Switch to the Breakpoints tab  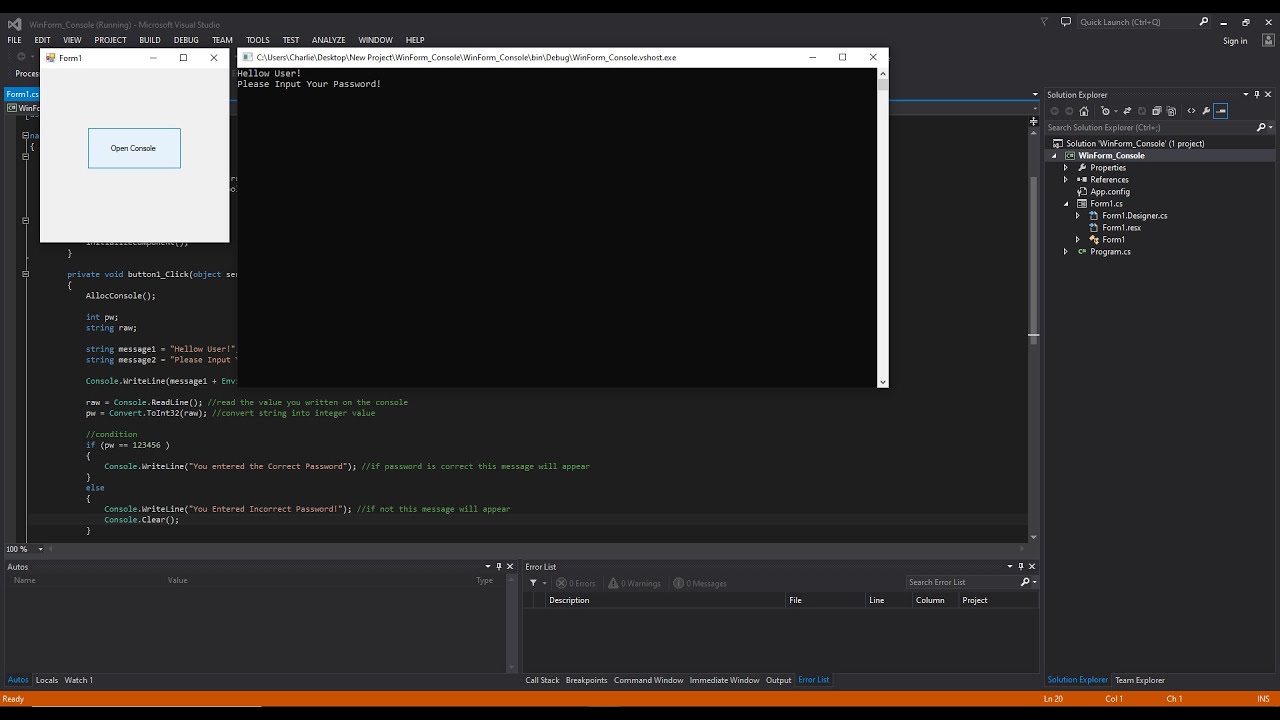(586, 680)
